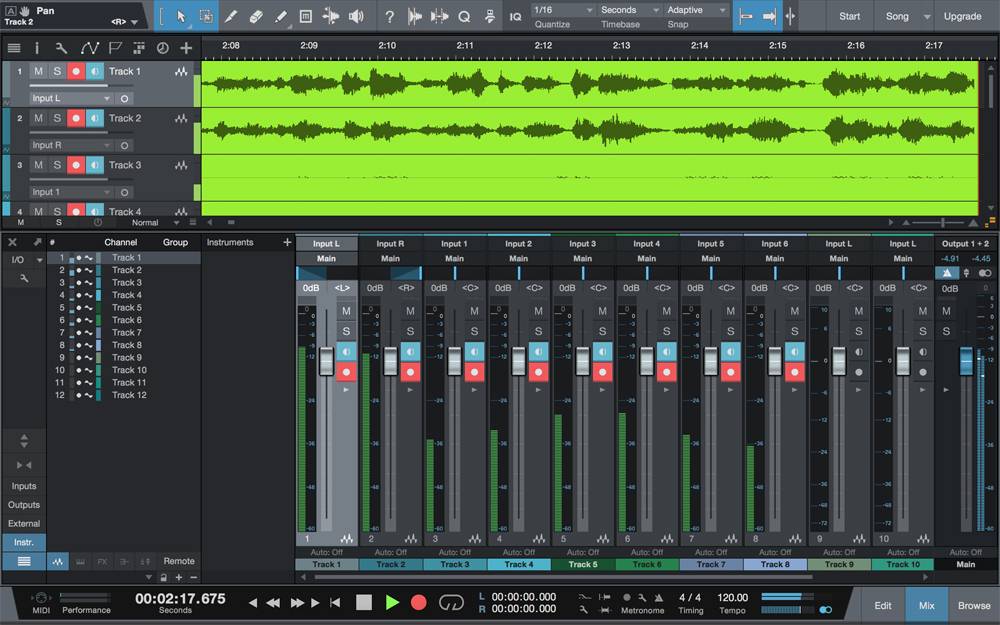Open the Seconds timebase dropdown
This screenshot has width=1000, height=625.
point(629,10)
